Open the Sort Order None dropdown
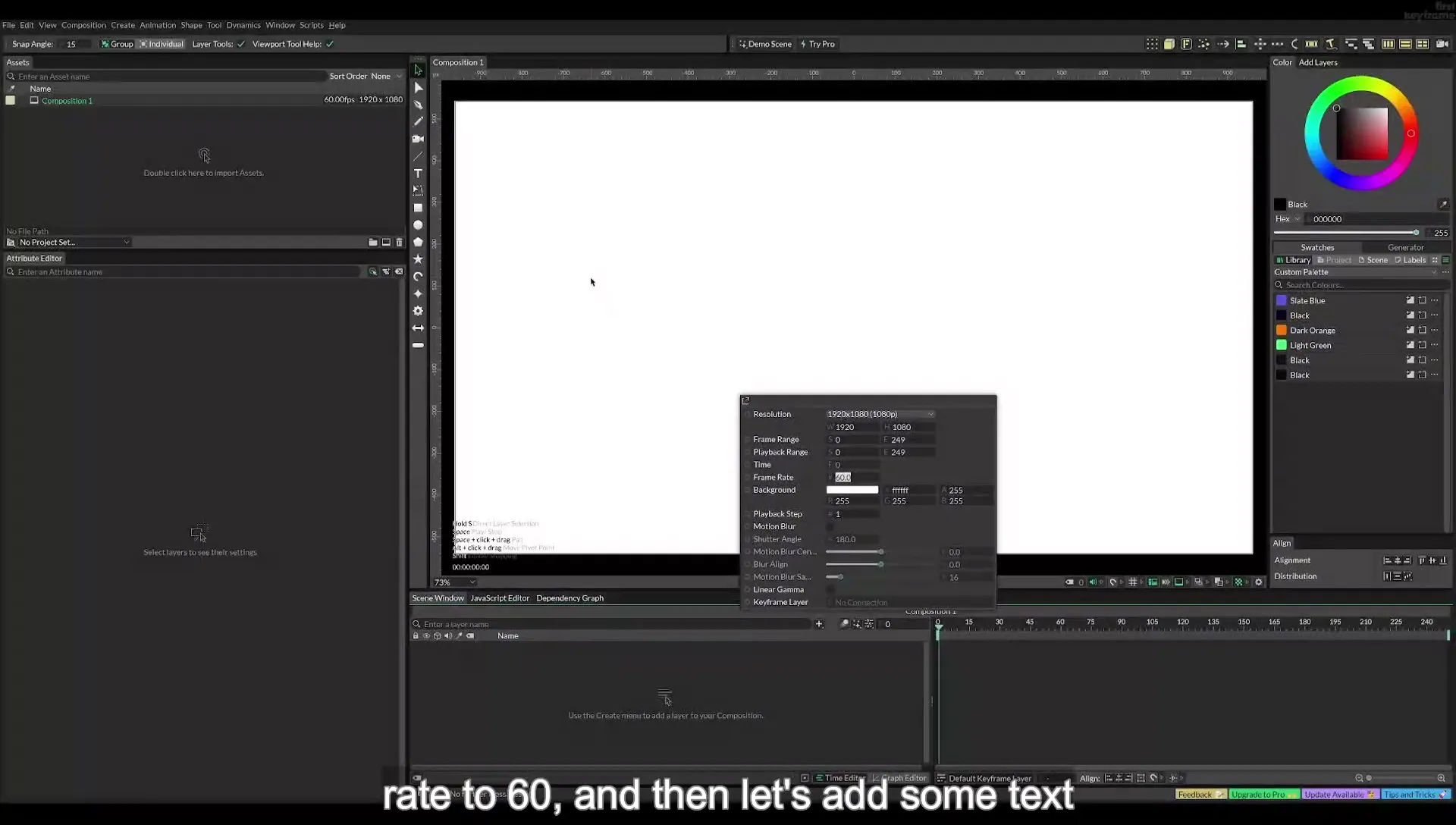1456x825 pixels. tap(366, 77)
